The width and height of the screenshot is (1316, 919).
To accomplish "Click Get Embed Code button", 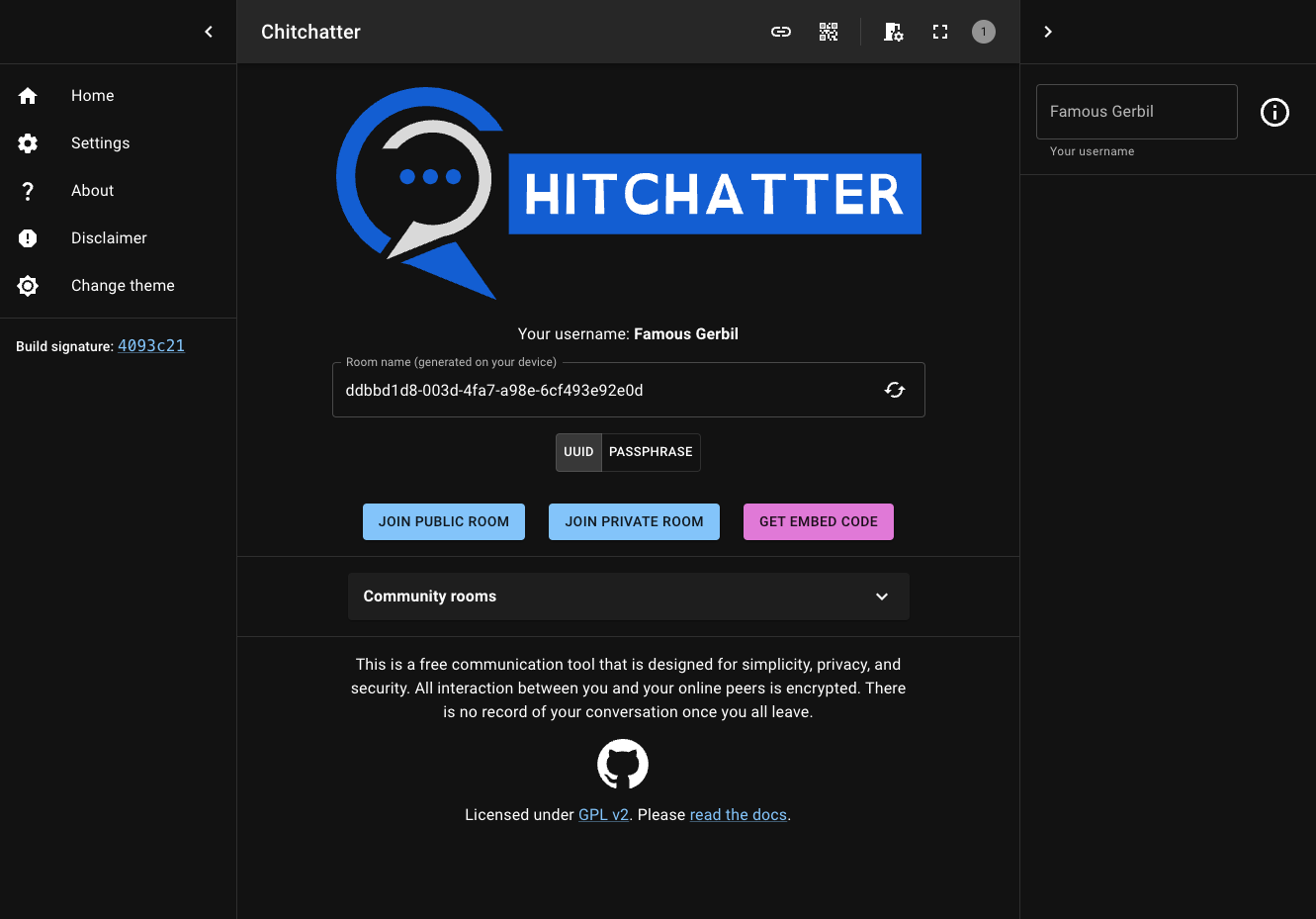I will pyautogui.click(x=819, y=521).
